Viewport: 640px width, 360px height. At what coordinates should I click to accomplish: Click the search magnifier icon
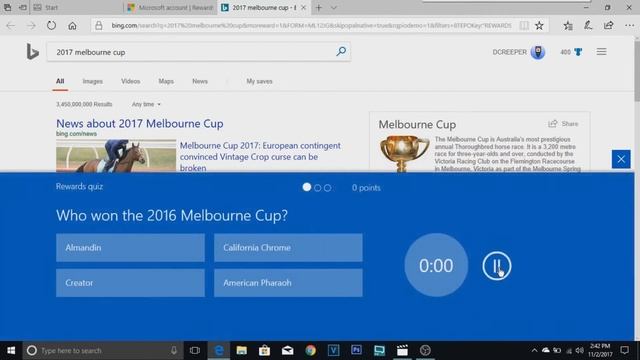[x=341, y=51]
